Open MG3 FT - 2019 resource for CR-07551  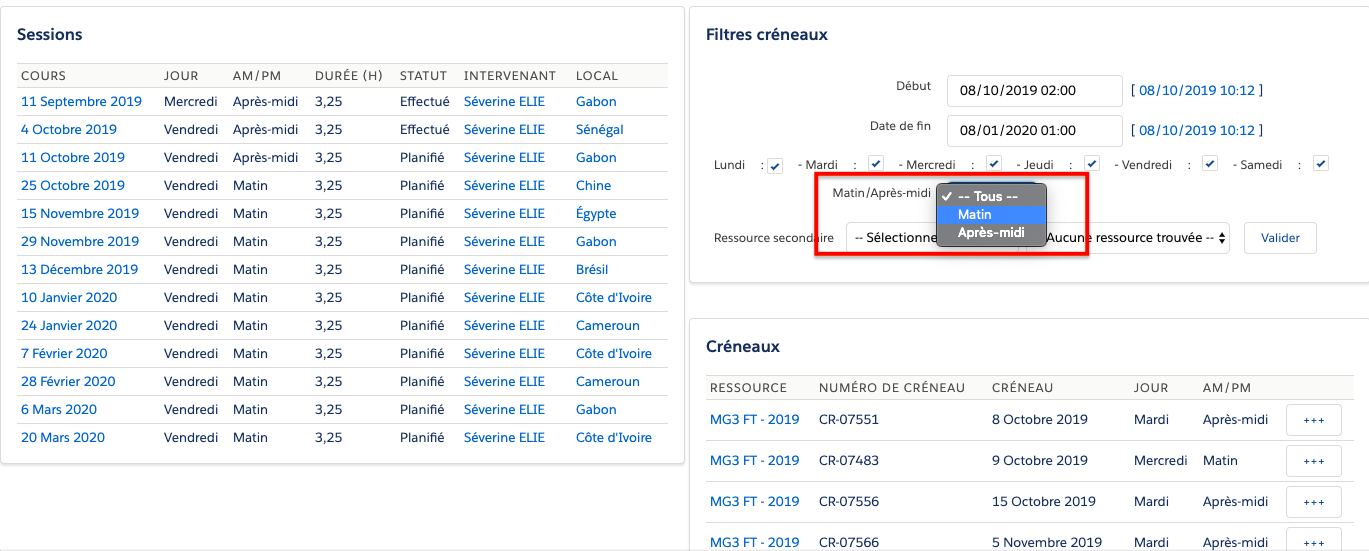754,420
